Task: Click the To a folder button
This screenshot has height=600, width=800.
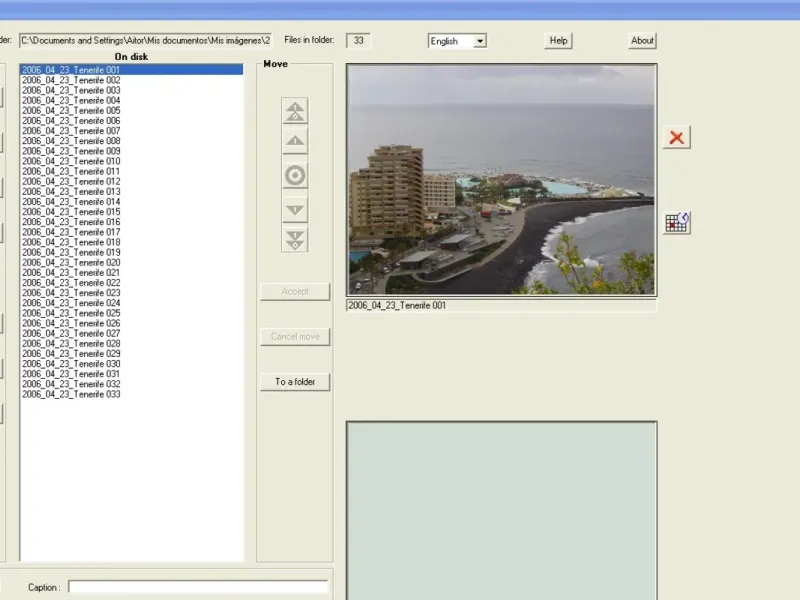Action: (295, 382)
